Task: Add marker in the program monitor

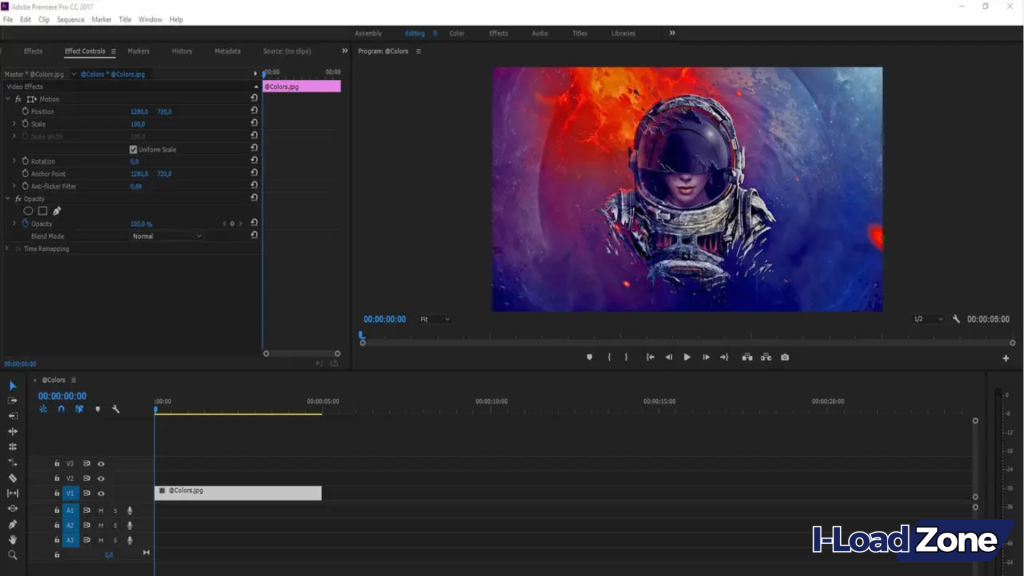Action: point(589,357)
